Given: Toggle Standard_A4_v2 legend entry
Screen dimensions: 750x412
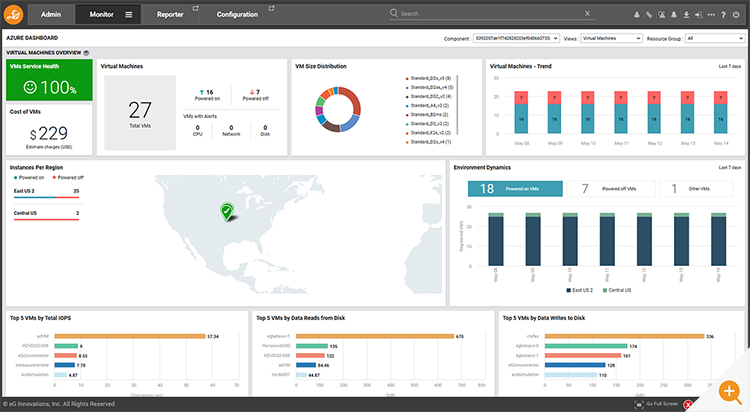Looking at the screenshot, I should pos(427,105).
